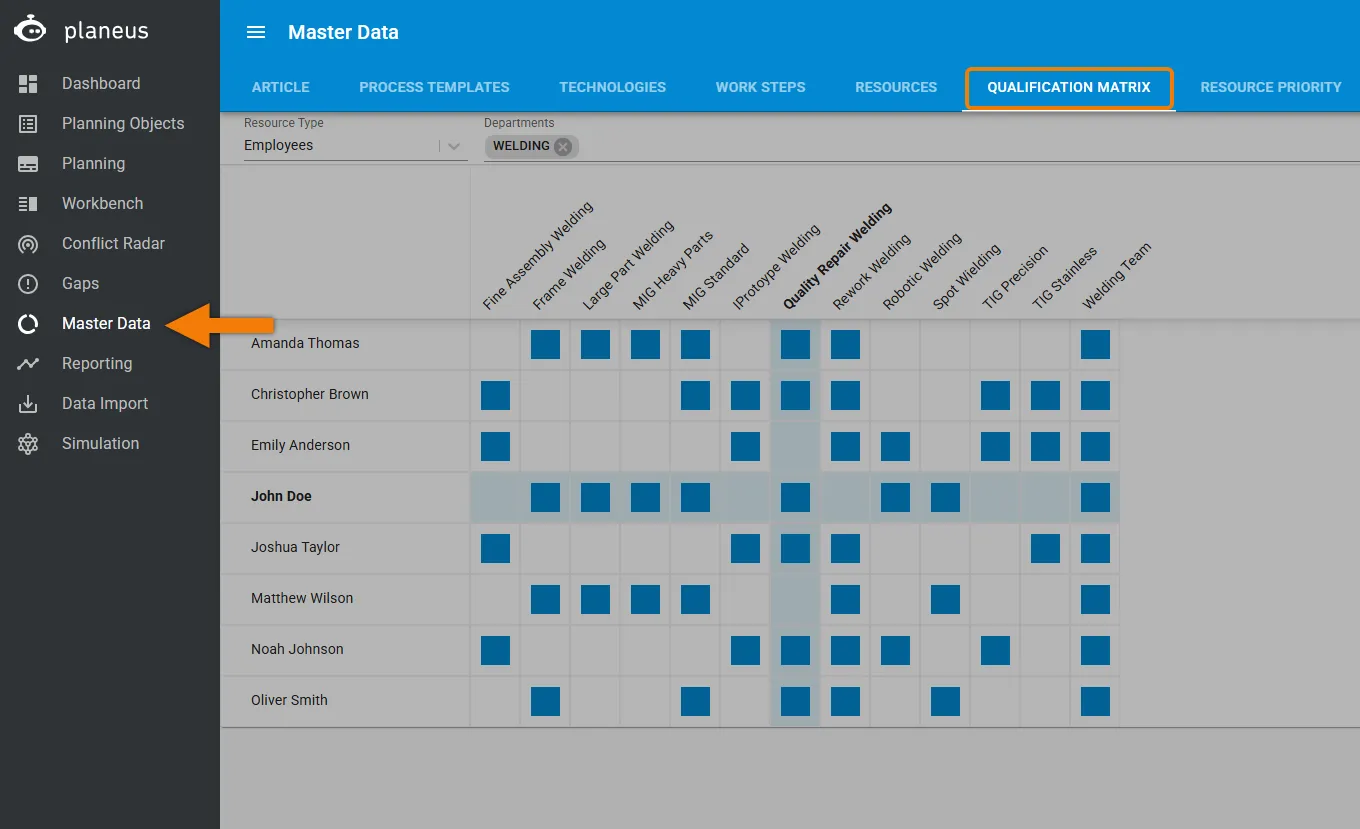Select the Qualification Matrix tab
Image resolution: width=1360 pixels, height=829 pixels.
point(1069,87)
